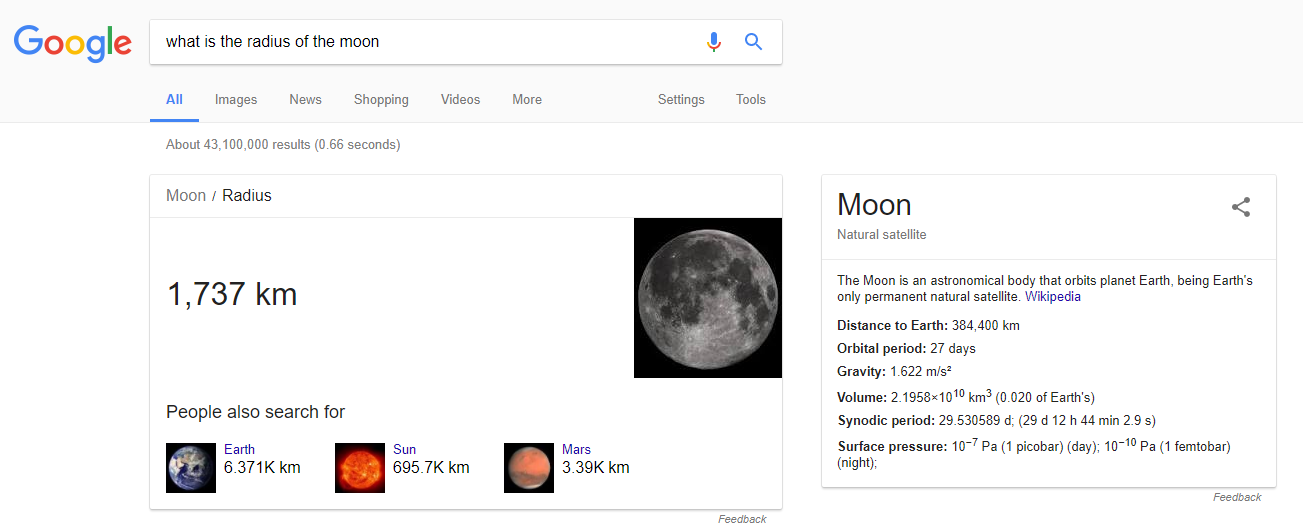Open the search Tools options
This screenshot has width=1303, height=528.
pos(751,99)
